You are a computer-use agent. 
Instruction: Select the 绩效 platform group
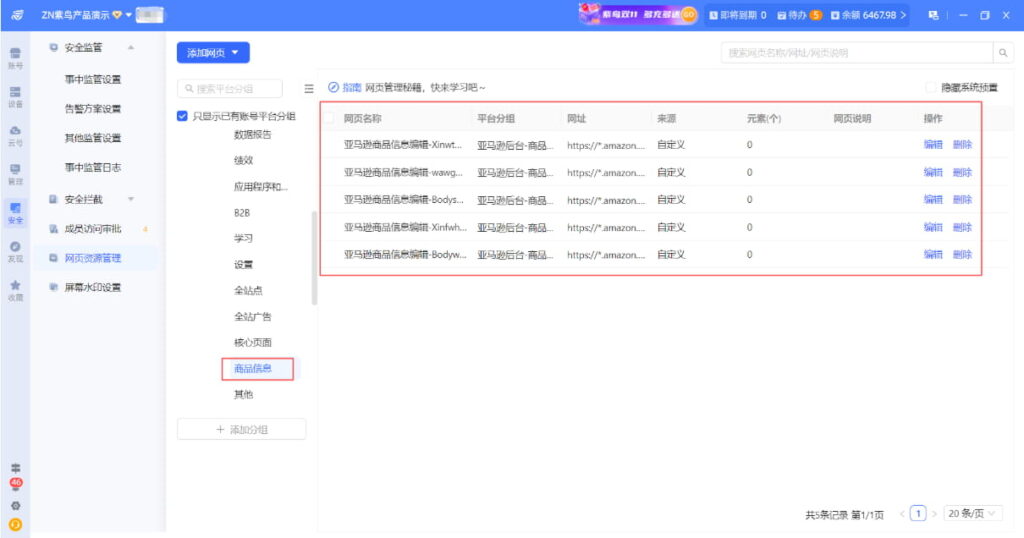coord(243,160)
